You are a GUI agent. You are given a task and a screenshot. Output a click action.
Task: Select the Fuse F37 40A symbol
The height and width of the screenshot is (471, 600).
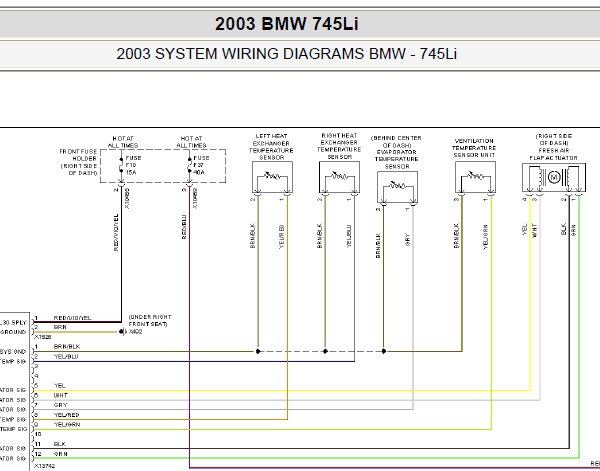pyautogui.click(x=189, y=165)
